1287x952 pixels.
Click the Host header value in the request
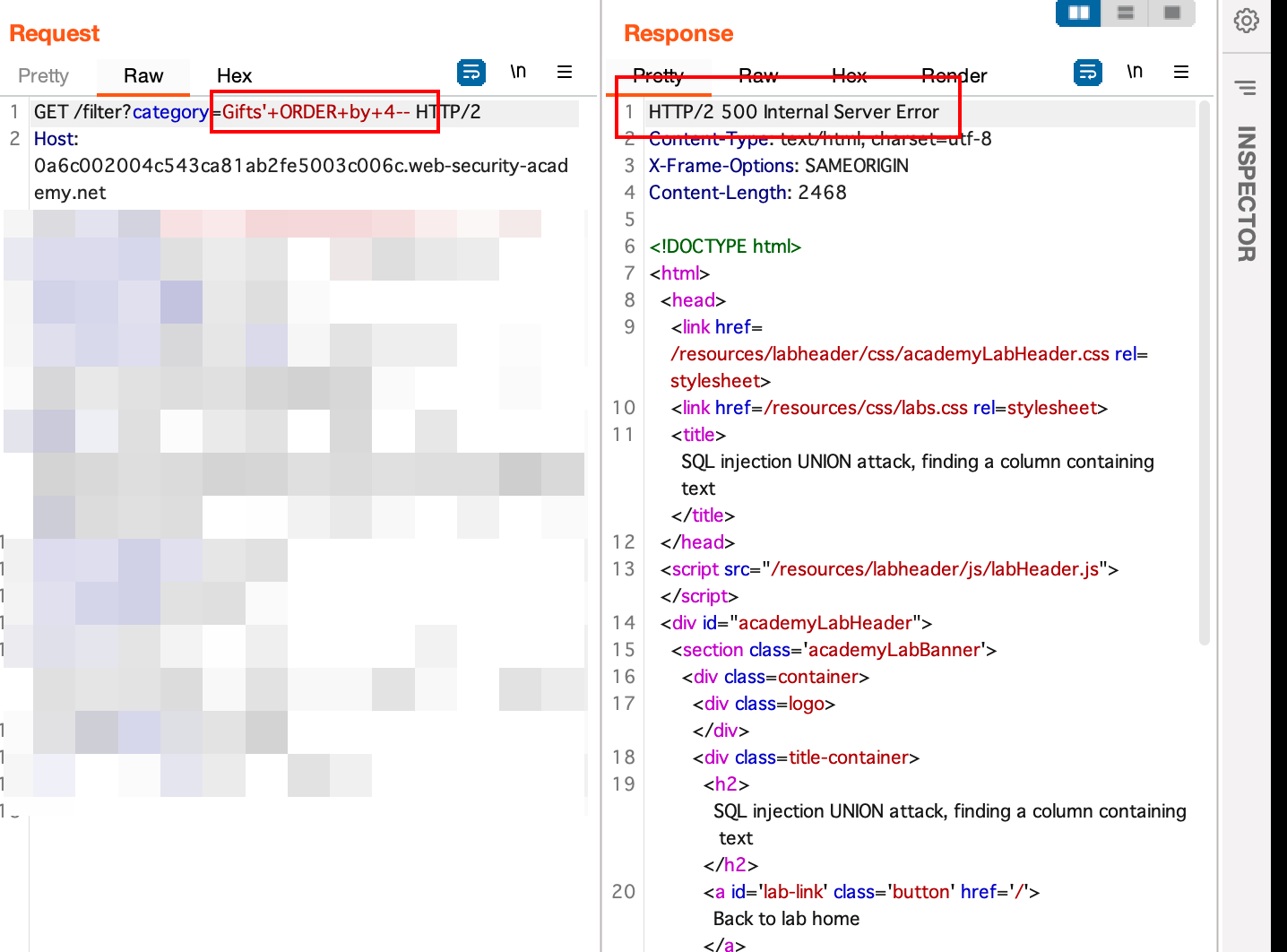coord(301,165)
